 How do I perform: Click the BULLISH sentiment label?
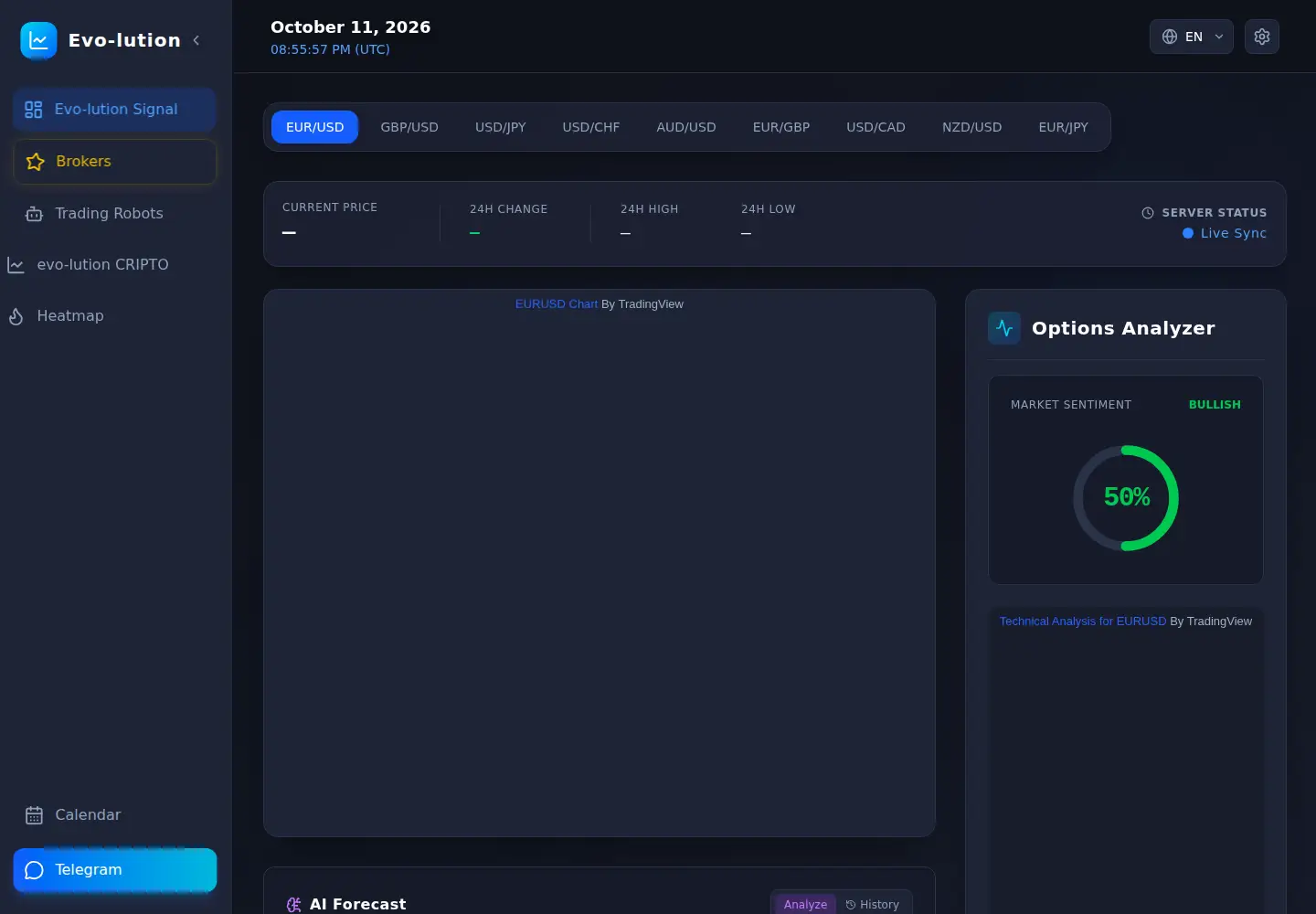click(x=1215, y=405)
